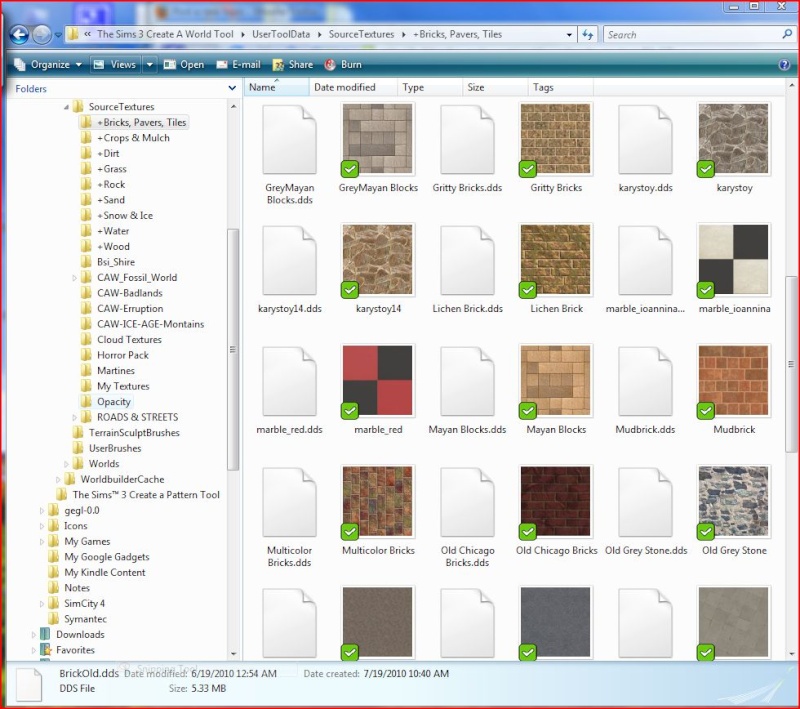
Task: Select the Mayan Blocks texture thumbnail
Action: click(x=556, y=381)
